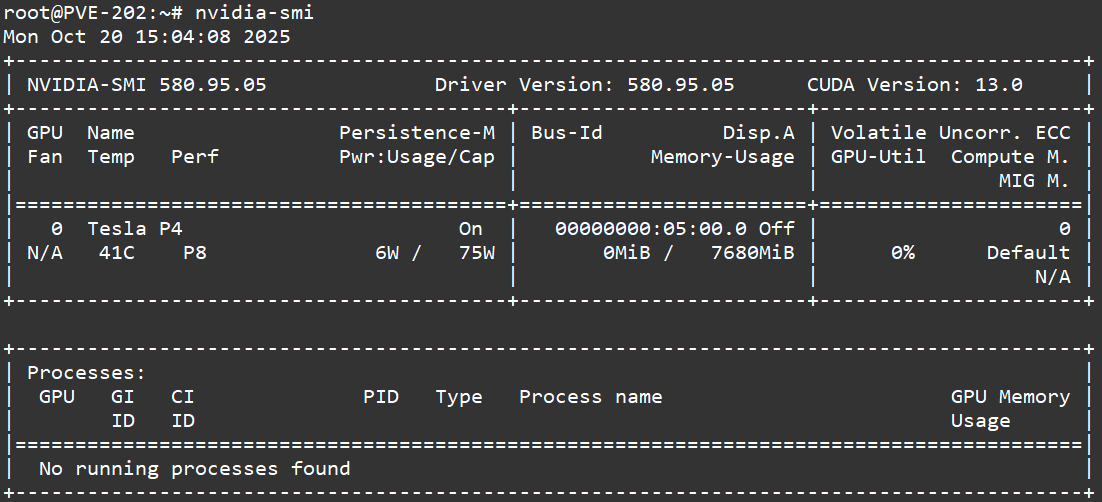Screen dimensions: 1102x502
Task: Click the P8 performance state value
Action: [x=194, y=253]
